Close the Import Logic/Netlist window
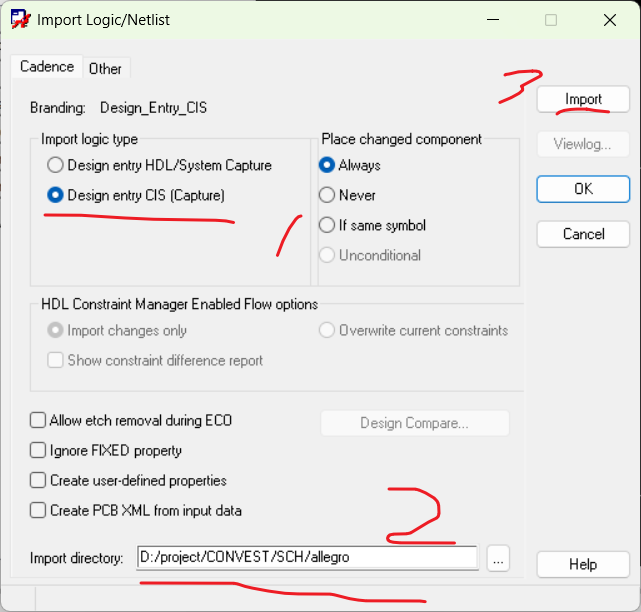641x612 pixels. tap(610, 20)
